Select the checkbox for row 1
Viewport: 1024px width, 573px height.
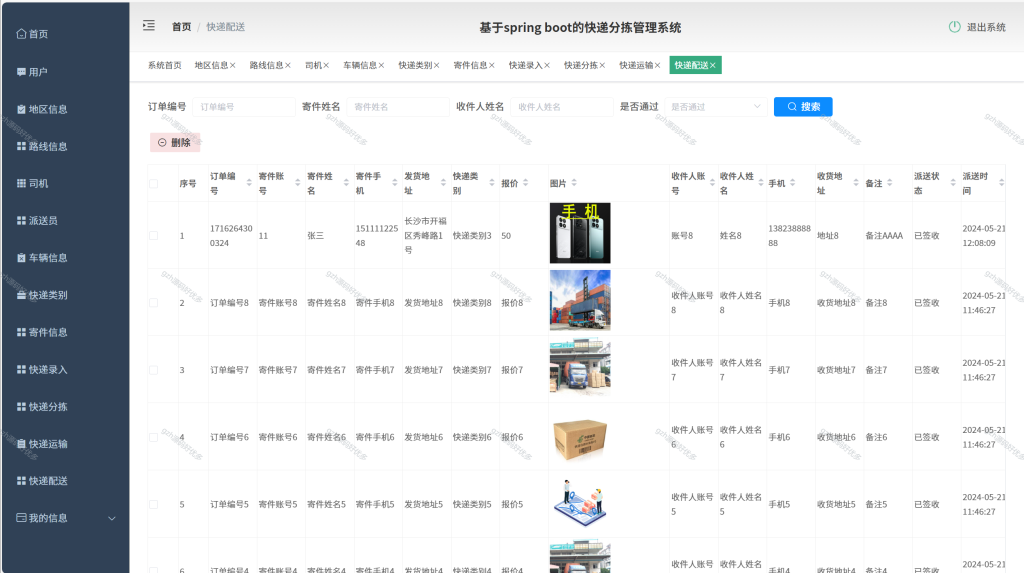click(153, 236)
